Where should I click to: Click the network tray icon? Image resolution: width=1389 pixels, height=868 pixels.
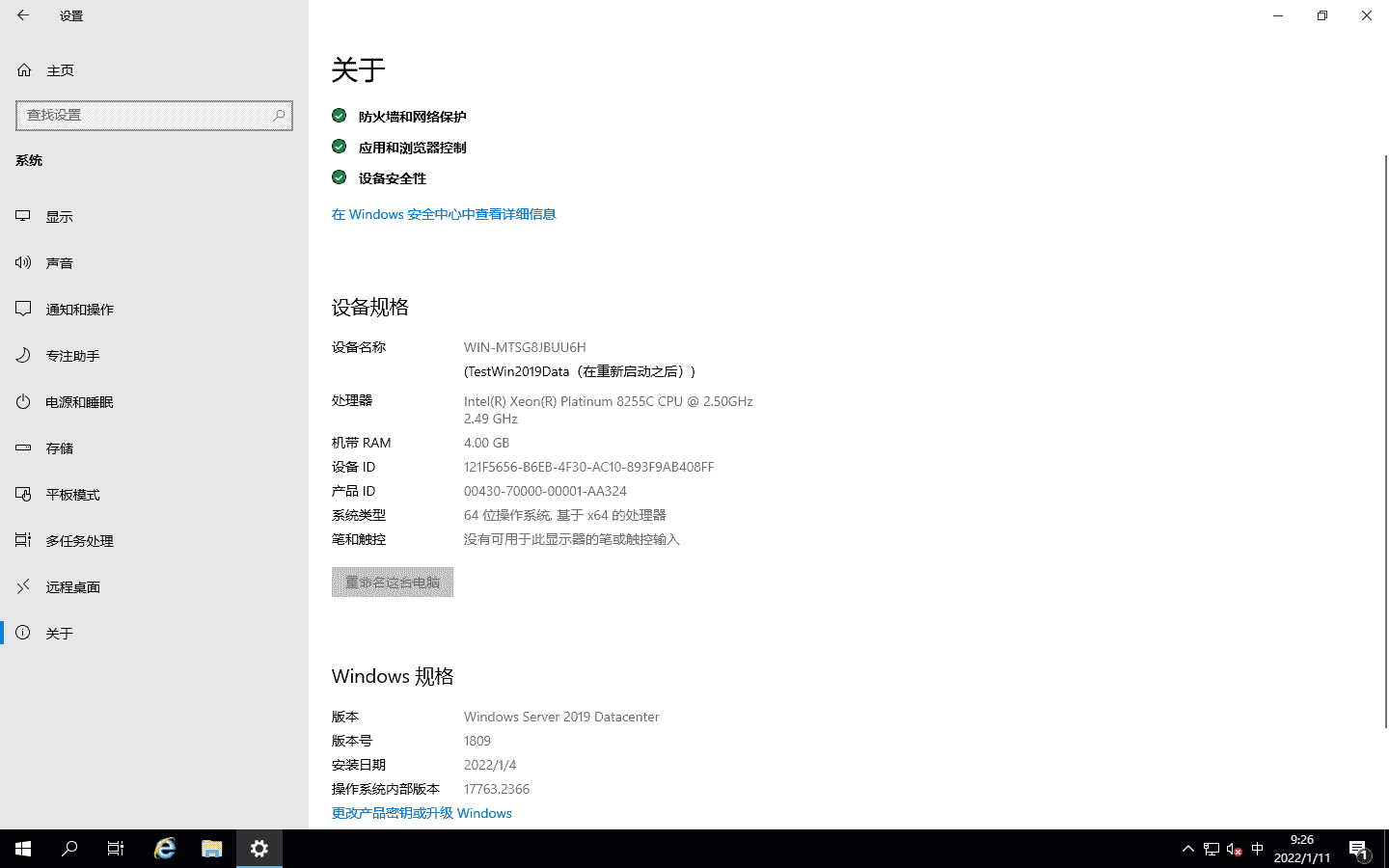1212,849
